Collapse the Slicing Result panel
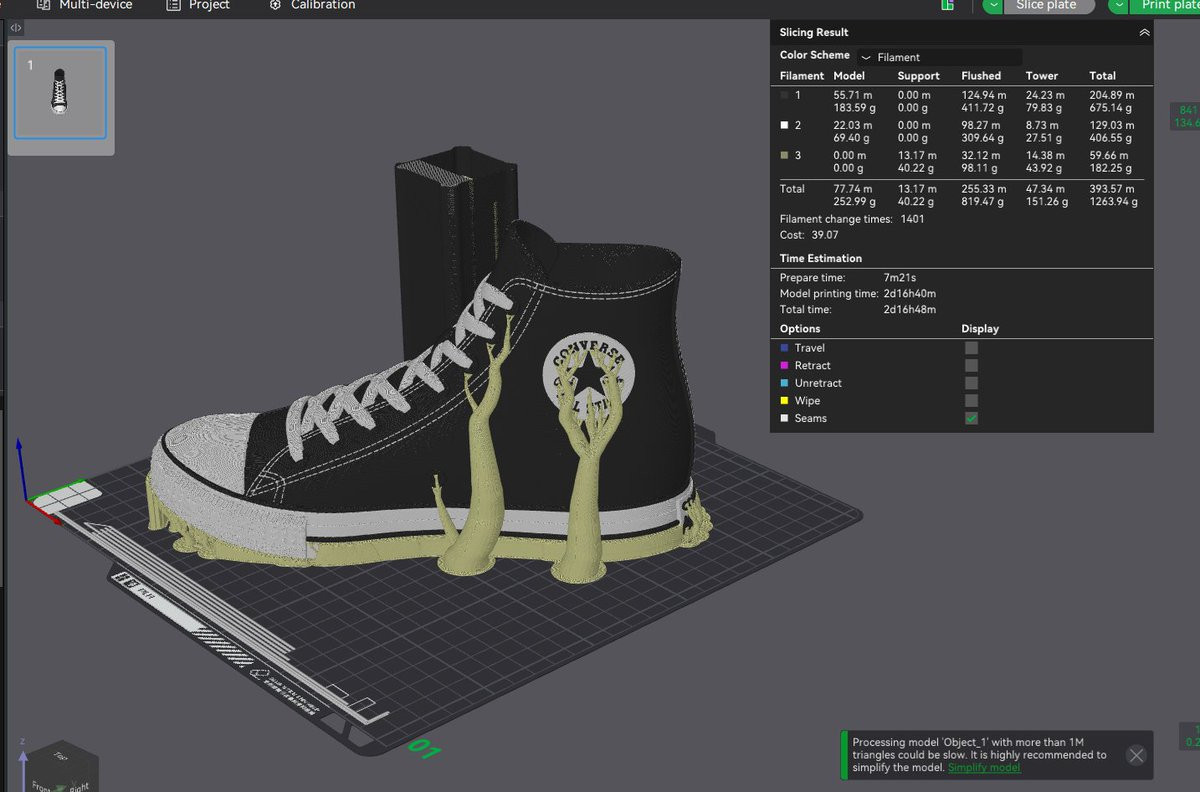 1144,33
